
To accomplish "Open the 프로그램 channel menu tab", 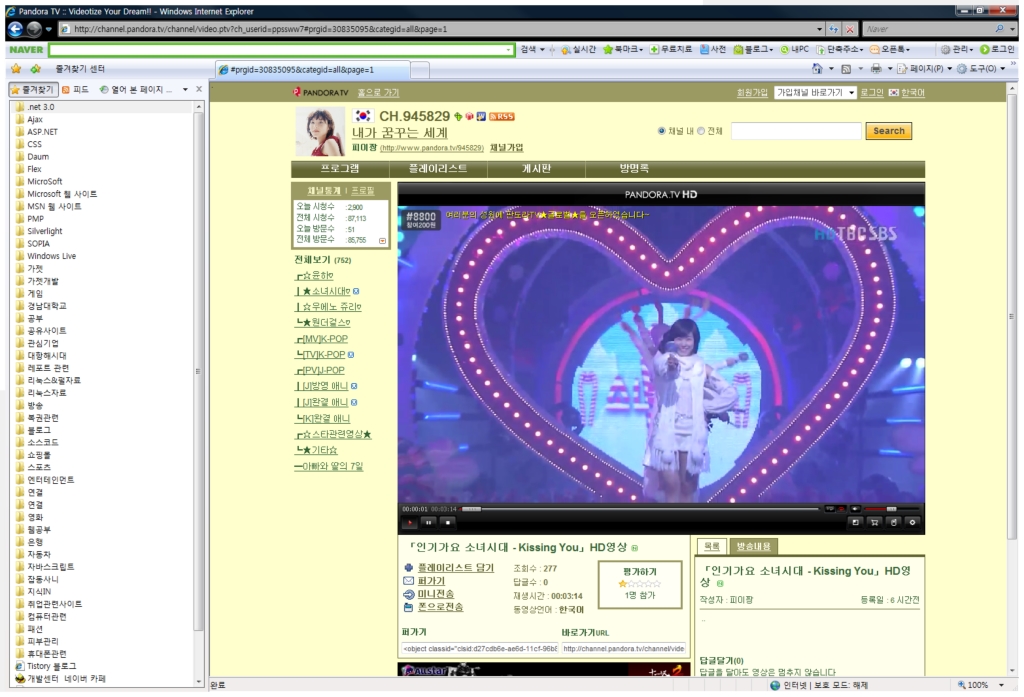I will pos(340,169).
